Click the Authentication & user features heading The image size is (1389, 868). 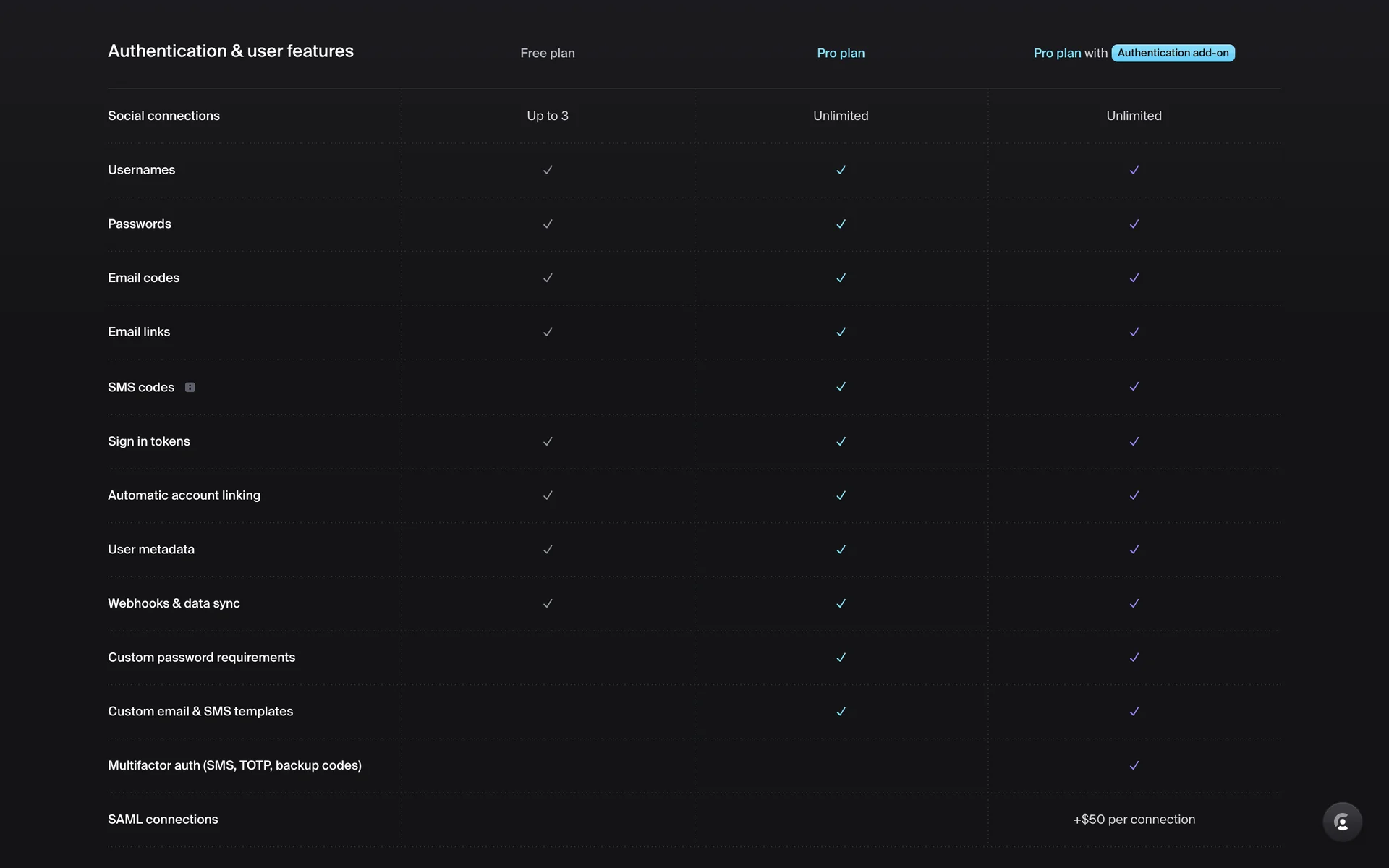pyautogui.click(x=231, y=51)
